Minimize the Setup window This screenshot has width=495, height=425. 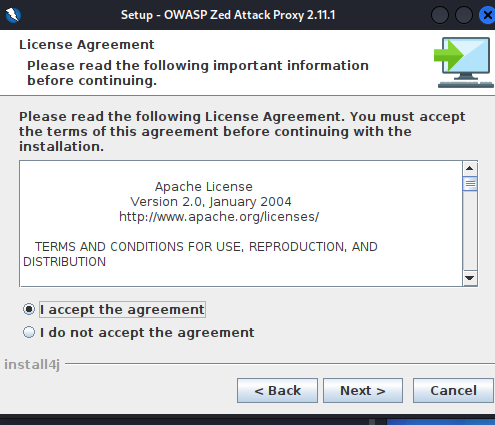click(x=440, y=15)
